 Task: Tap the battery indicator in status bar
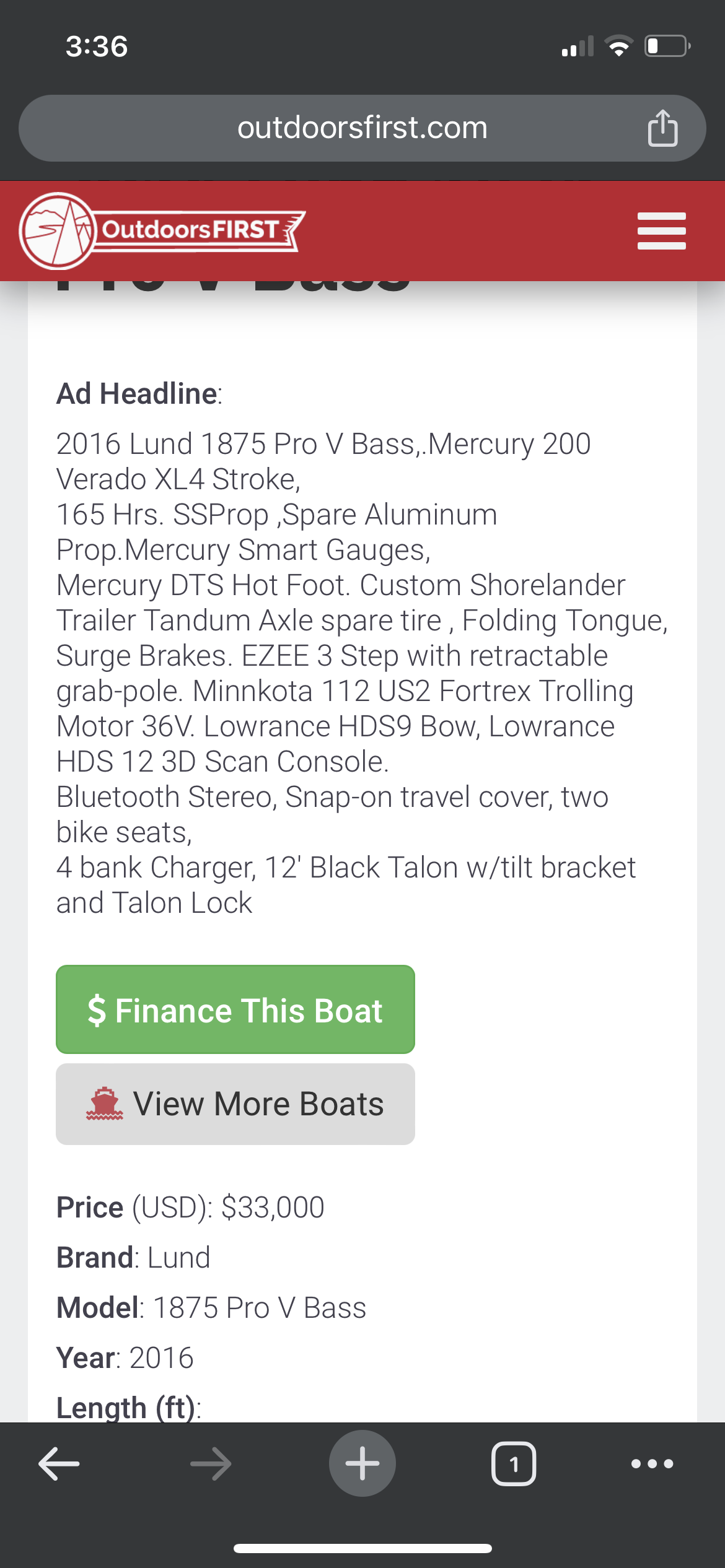tap(667, 46)
